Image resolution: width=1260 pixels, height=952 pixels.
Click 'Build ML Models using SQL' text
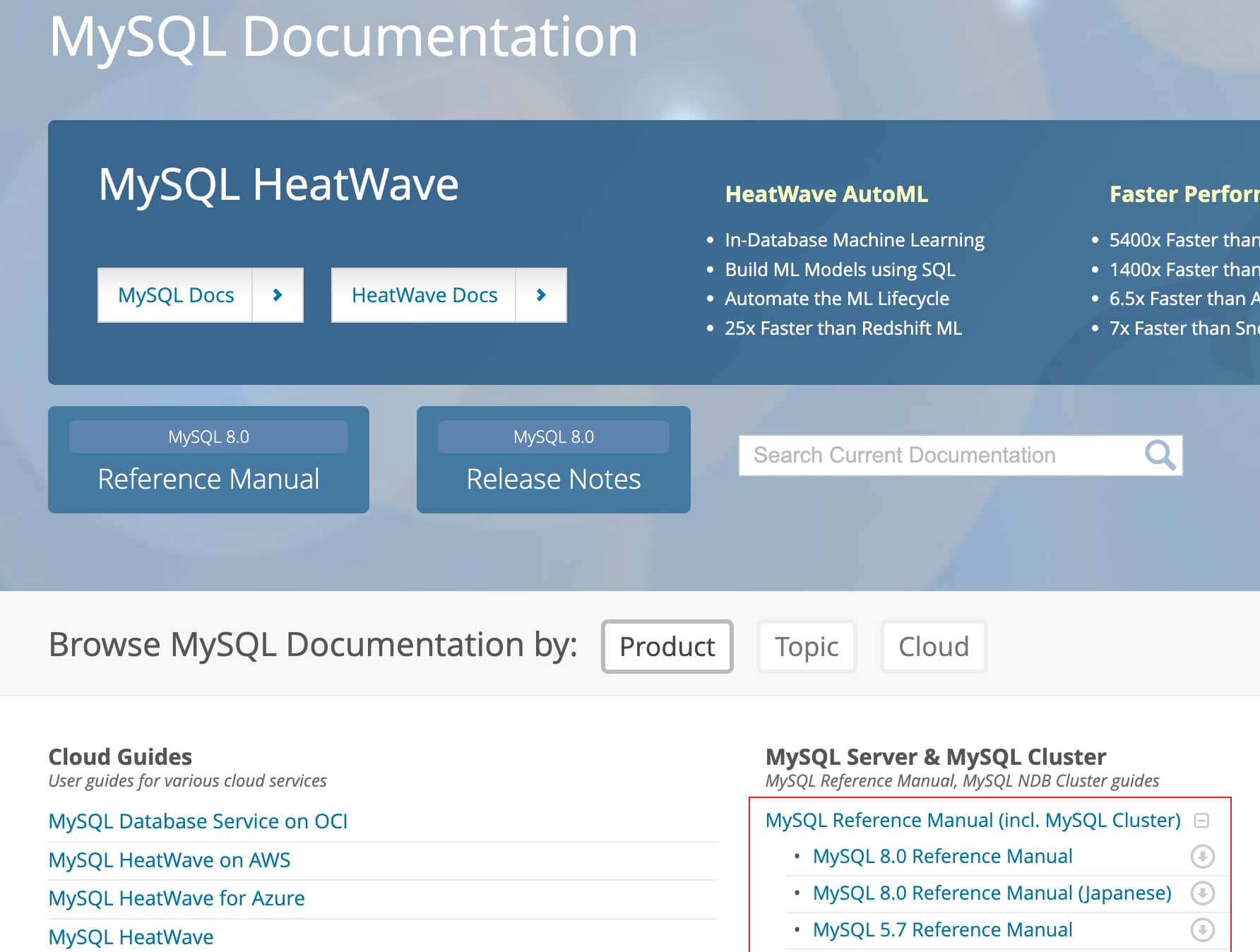tap(840, 270)
